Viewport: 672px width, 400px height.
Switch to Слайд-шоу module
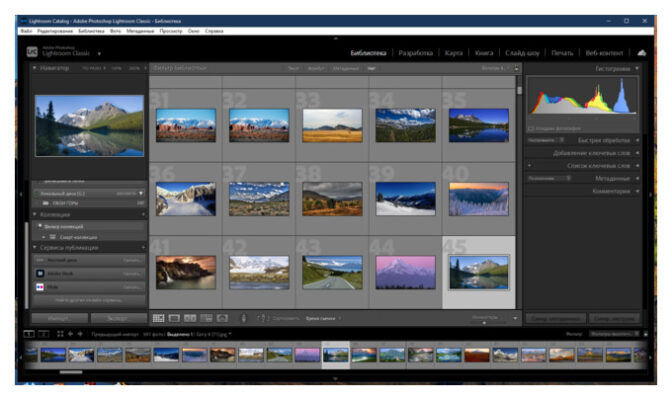click(x=522, y=53)
